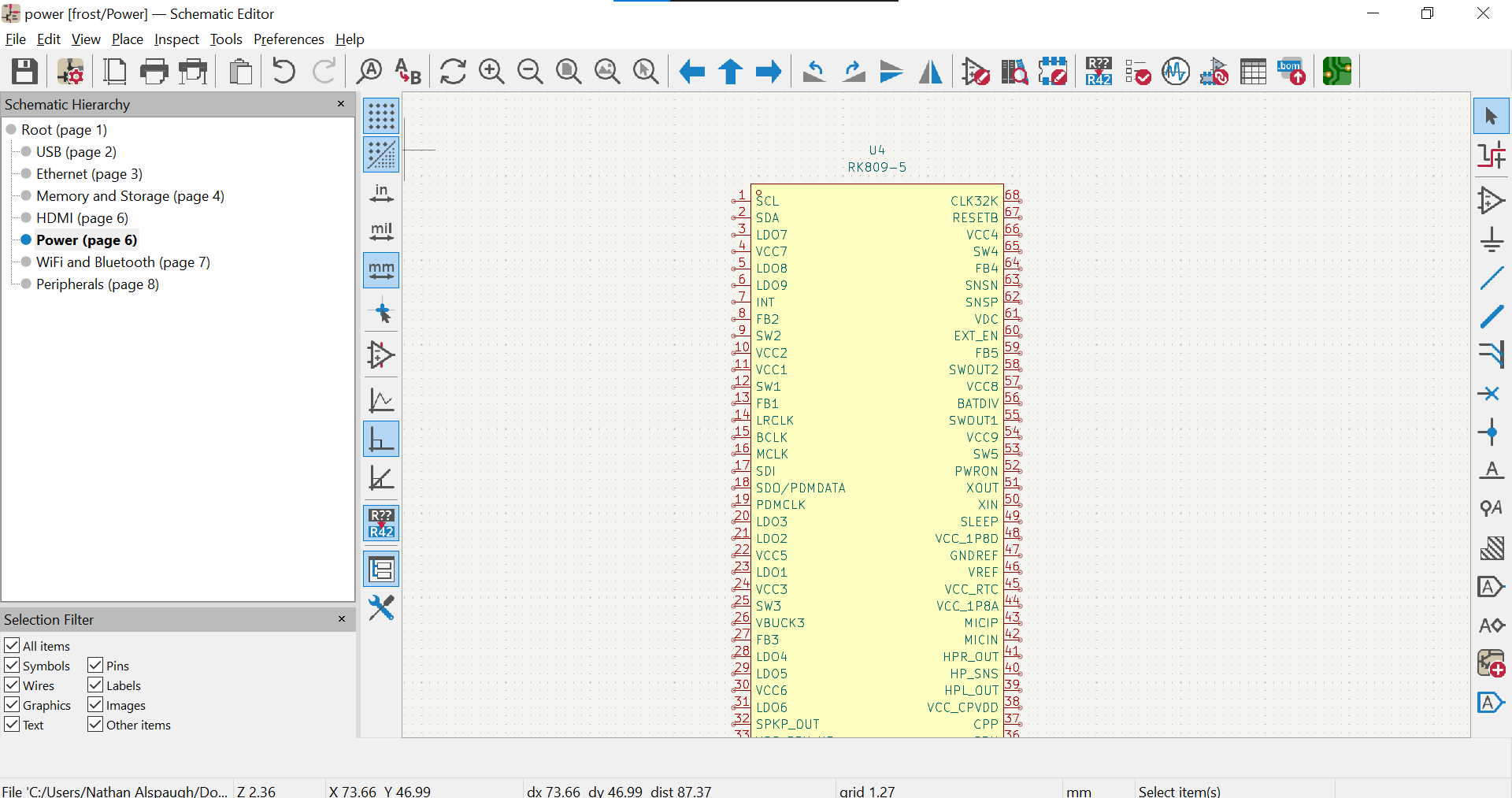Navigate to WiFi and Bluetooth sheet
This screenshot has height=798, width=1512.
point(123,262)
